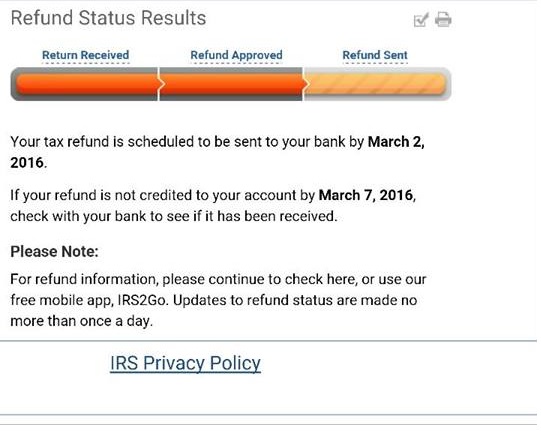The image size is (541, 431).
Task: Select the Refund Sent stage label
Action: (x=375, y=55)
